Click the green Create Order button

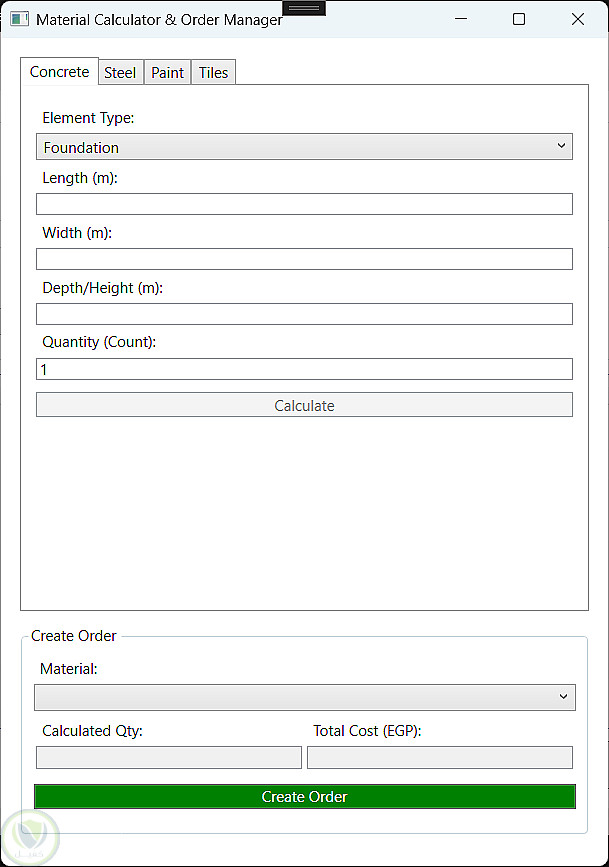(x=305, y=796)
